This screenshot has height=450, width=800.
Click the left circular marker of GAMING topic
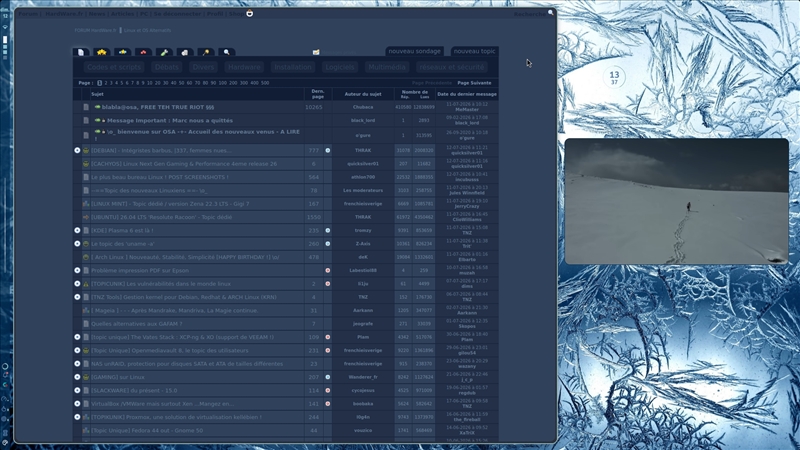coord(77,377)
